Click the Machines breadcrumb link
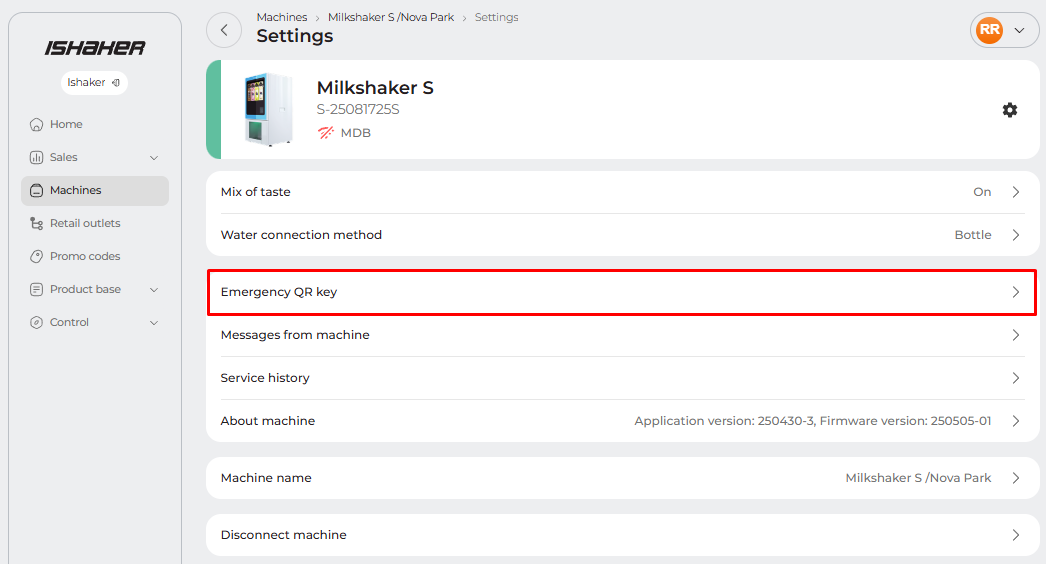 click(281, 17)
